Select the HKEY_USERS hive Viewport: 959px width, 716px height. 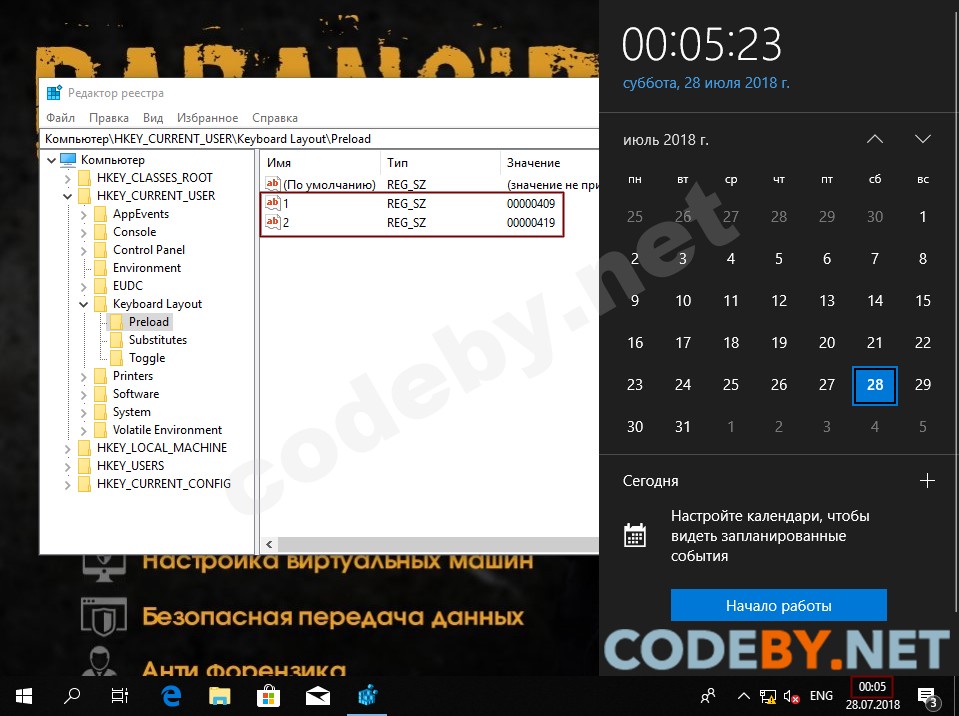point(130,466)
